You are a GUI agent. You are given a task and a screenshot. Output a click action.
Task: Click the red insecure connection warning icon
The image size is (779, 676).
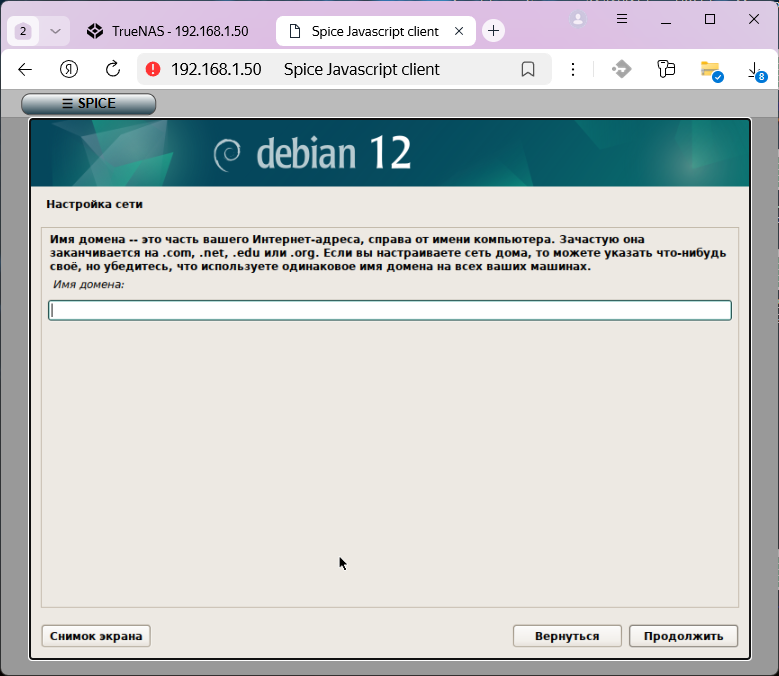153,69
